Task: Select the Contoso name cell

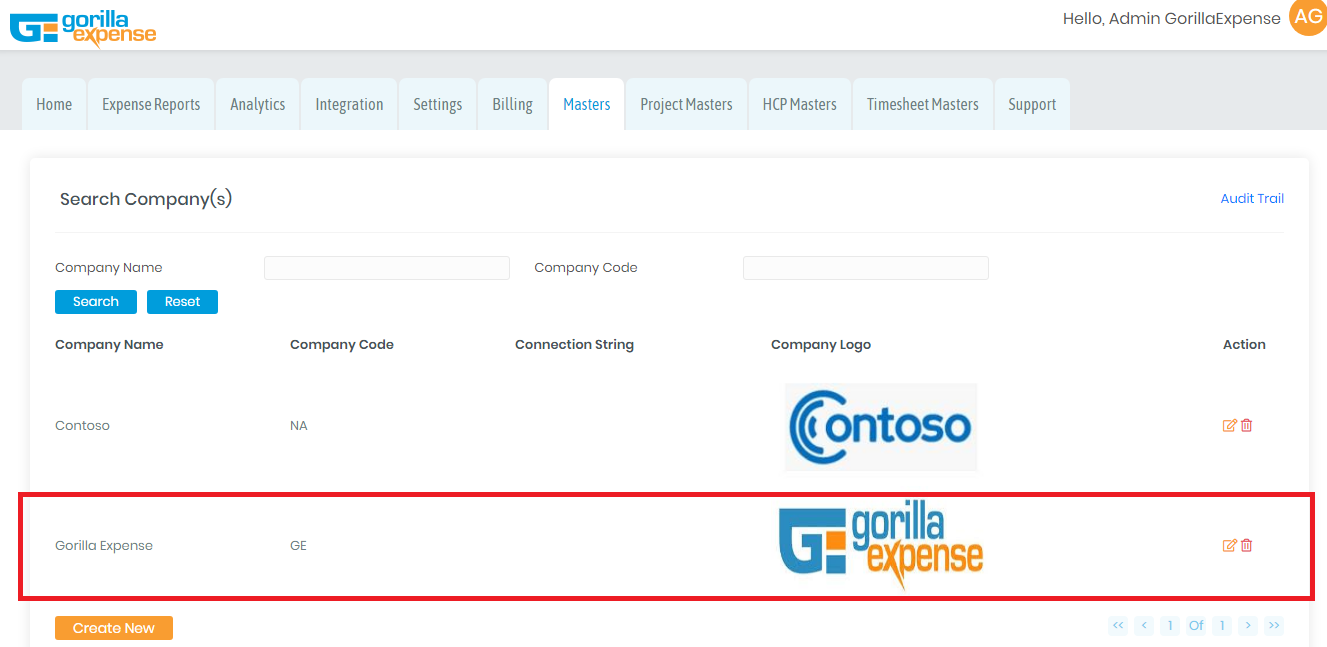Action: pyautogui.click(x=82, y=426)
